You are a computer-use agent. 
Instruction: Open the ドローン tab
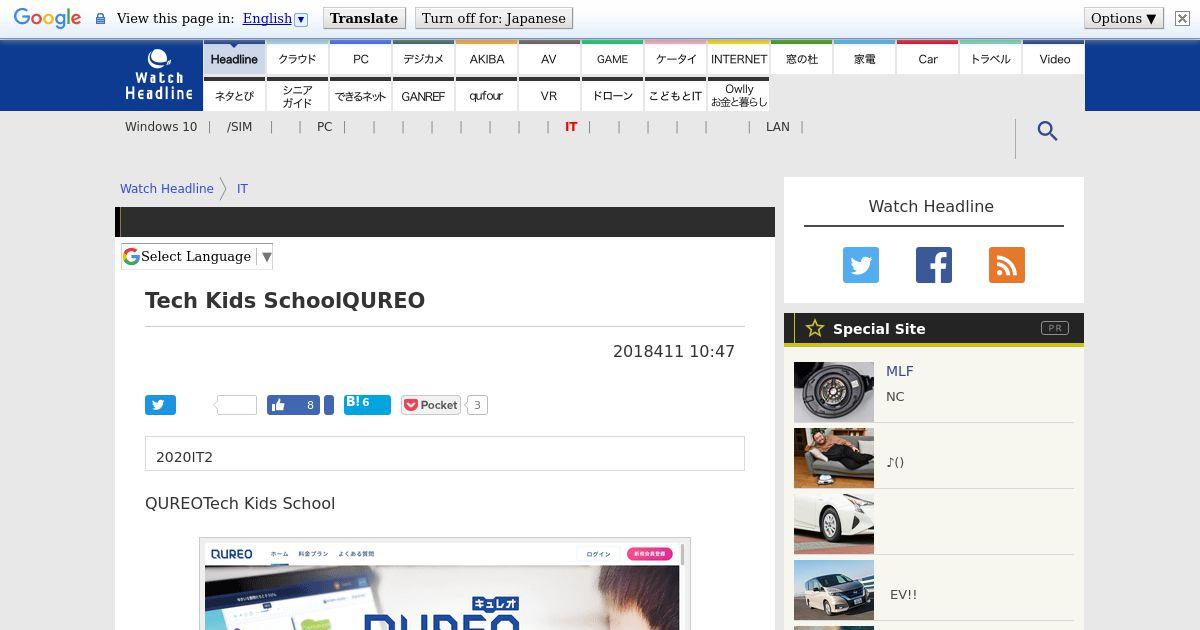coord(612,95)
